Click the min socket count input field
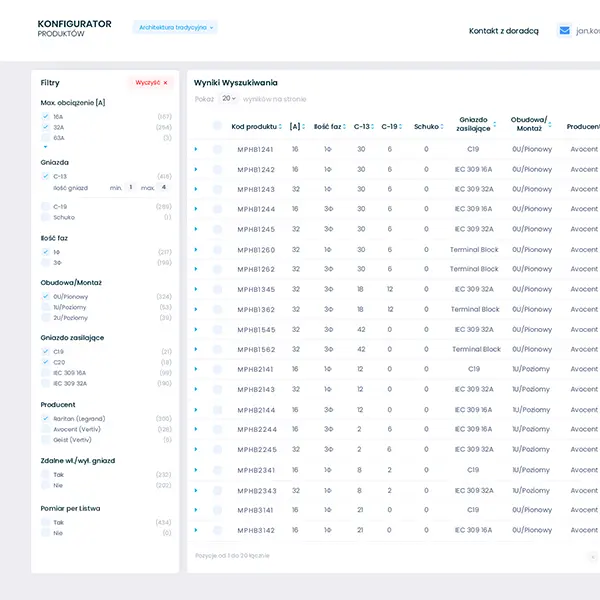 pos(130,187)
